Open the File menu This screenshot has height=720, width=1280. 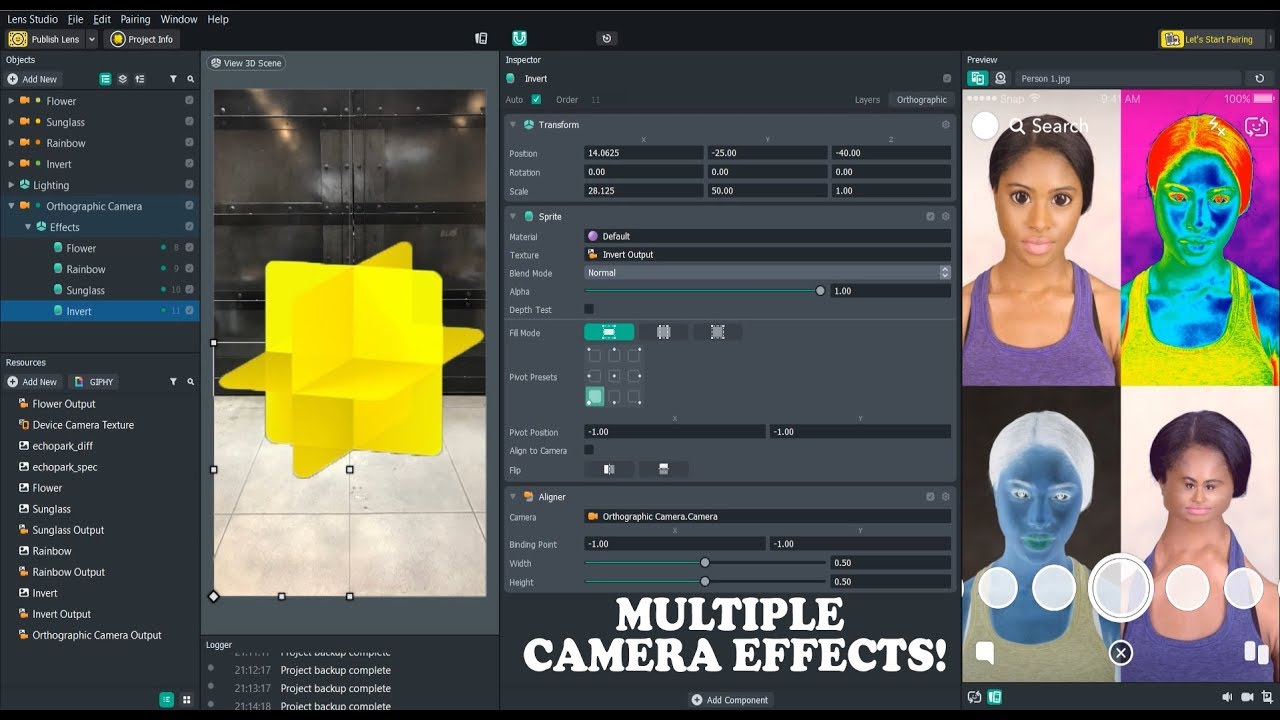point(76,19)
